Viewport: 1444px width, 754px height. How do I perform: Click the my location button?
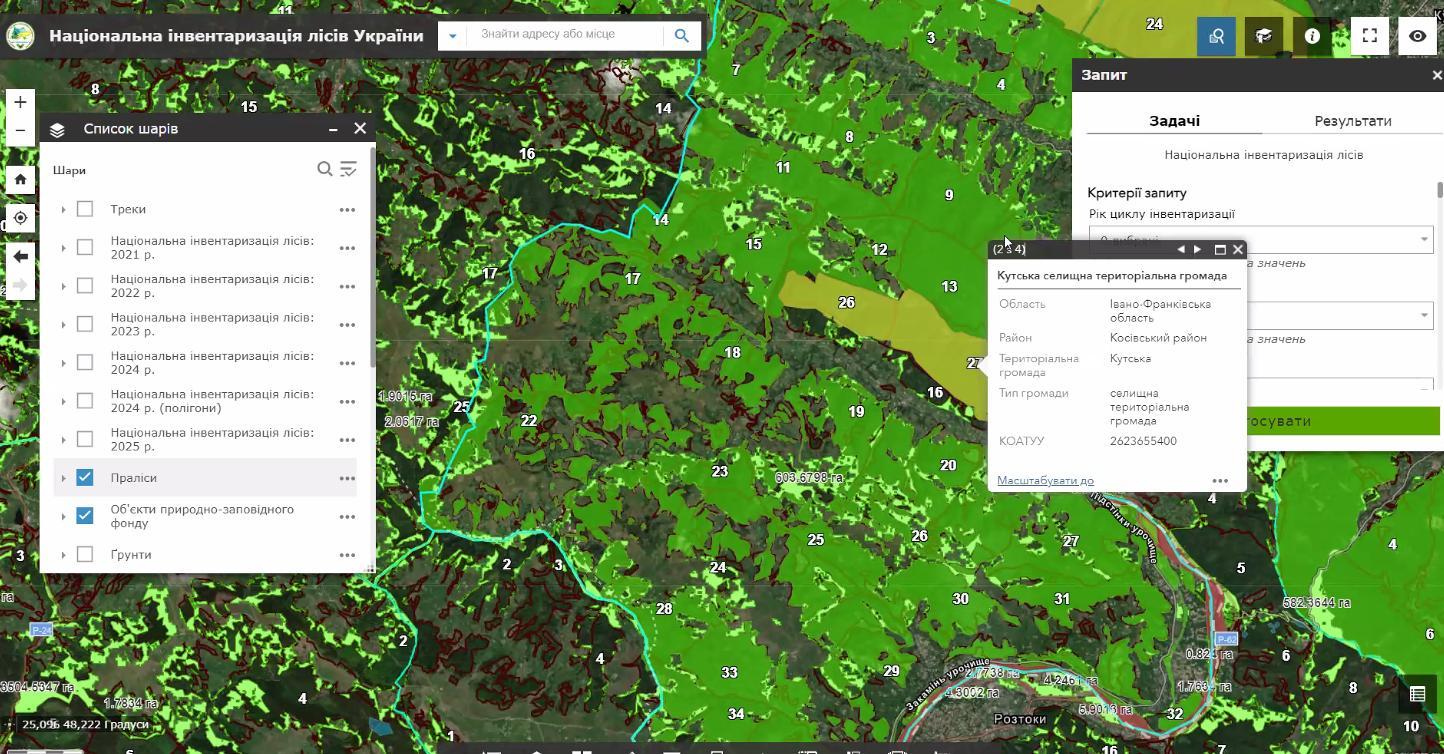click(20, 218)
